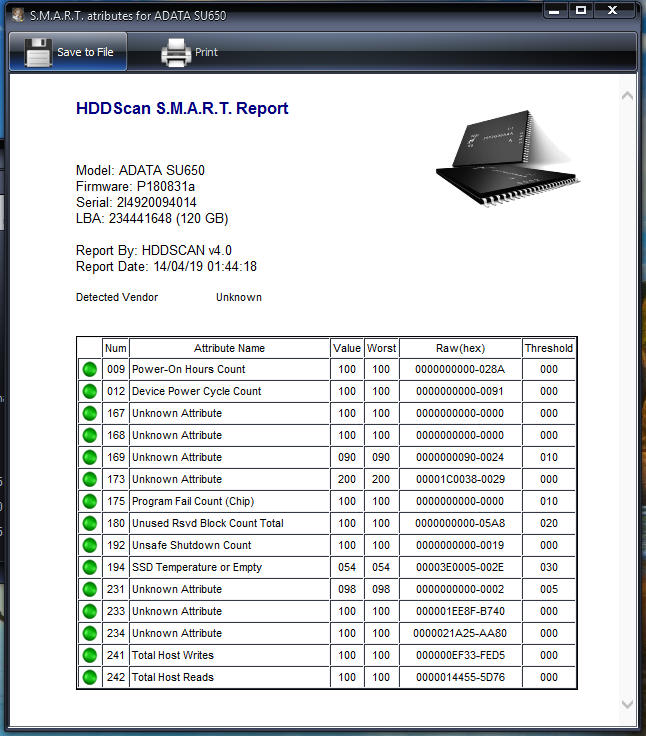Click the Raw(hex) column header
The height and width of the screenshot is (736, 646).
(x=461, y=348)
